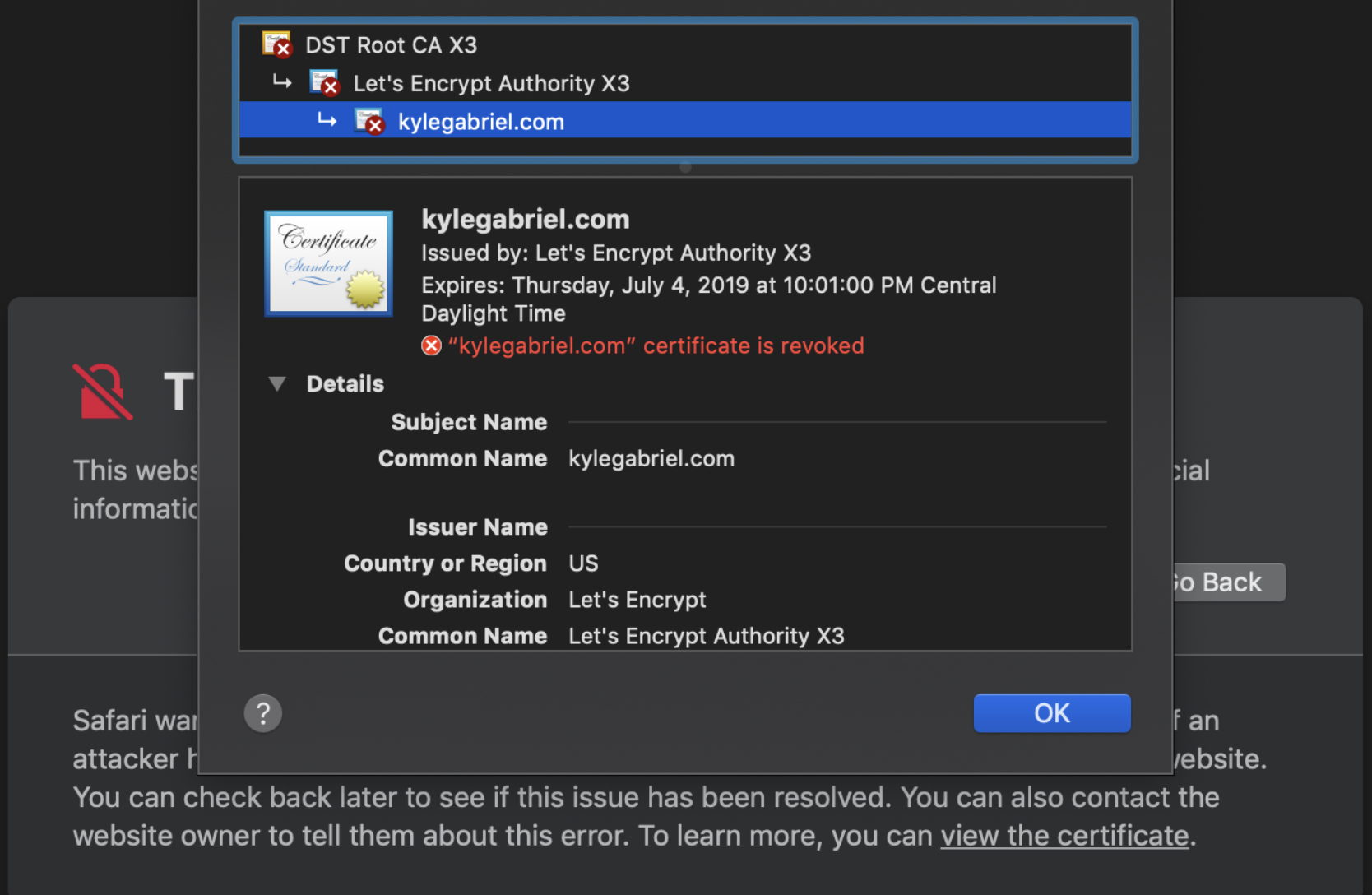The width and height of the screenshot is (1372, 895).
Task: Click the DST Root CA X3 certificate icon
Action: pos(276,44)
